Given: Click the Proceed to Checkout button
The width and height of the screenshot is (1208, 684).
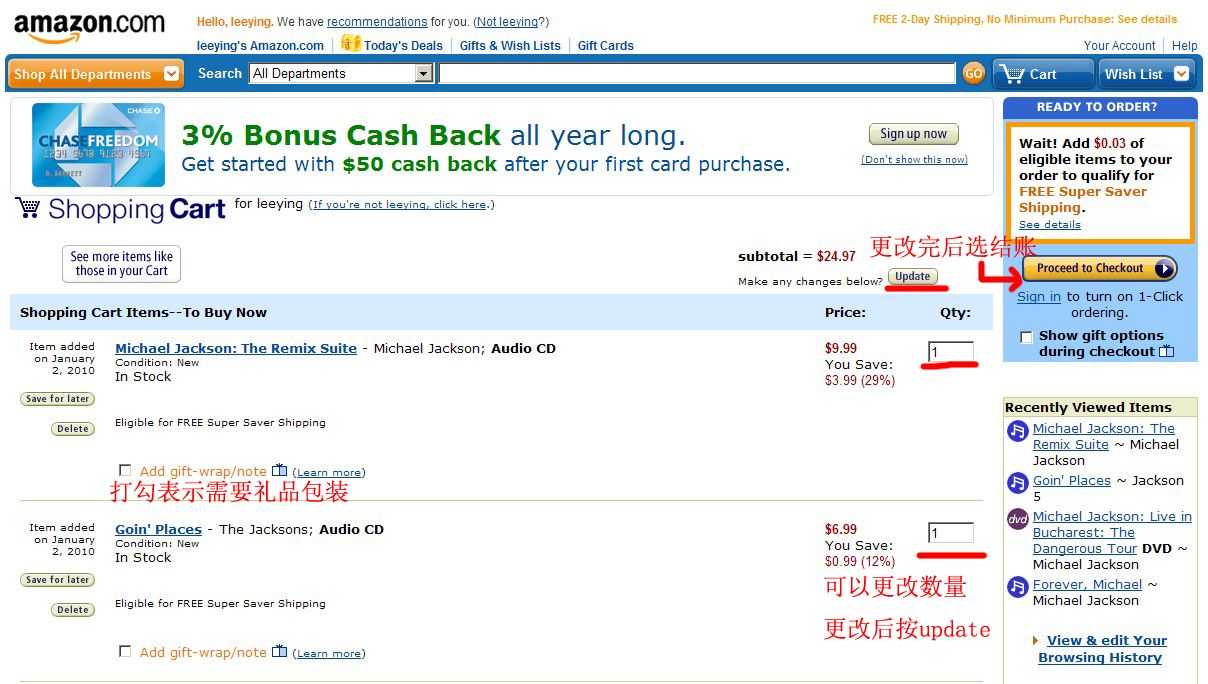Looking at the screenshot, I should point(1100,268).
